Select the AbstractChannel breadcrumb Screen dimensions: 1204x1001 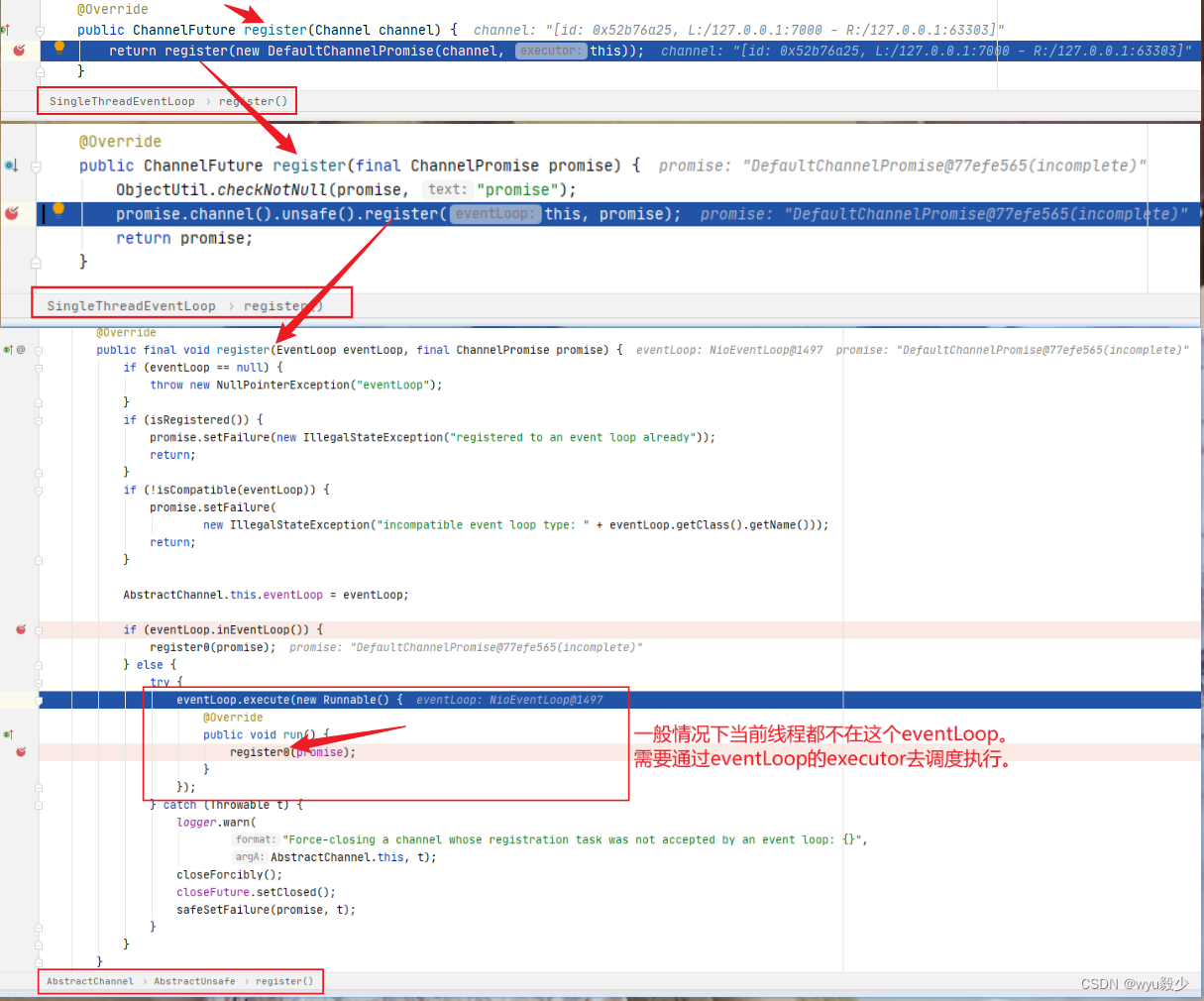tap(90, 981)
